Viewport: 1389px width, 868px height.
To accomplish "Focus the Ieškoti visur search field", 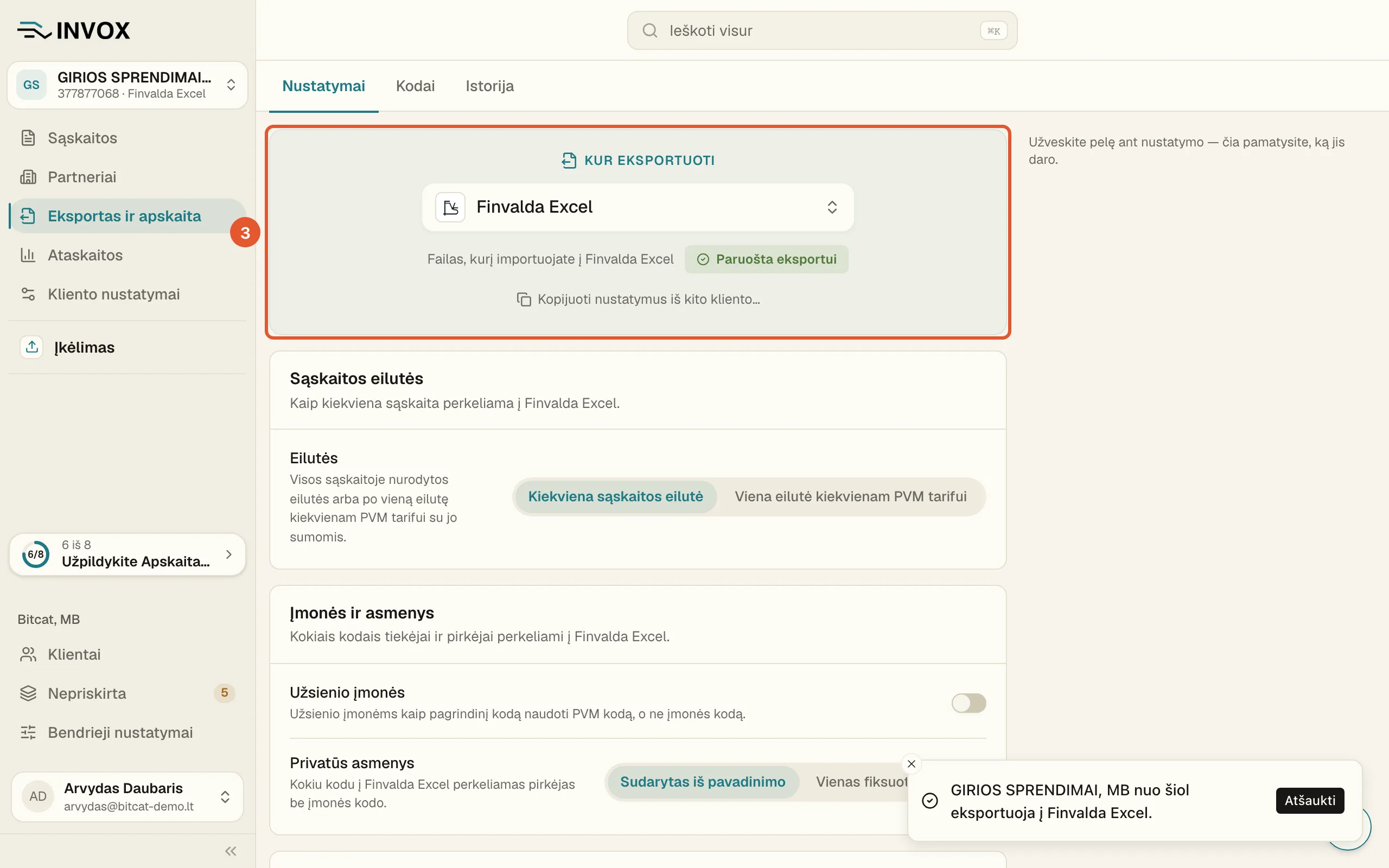I will 822,30.
